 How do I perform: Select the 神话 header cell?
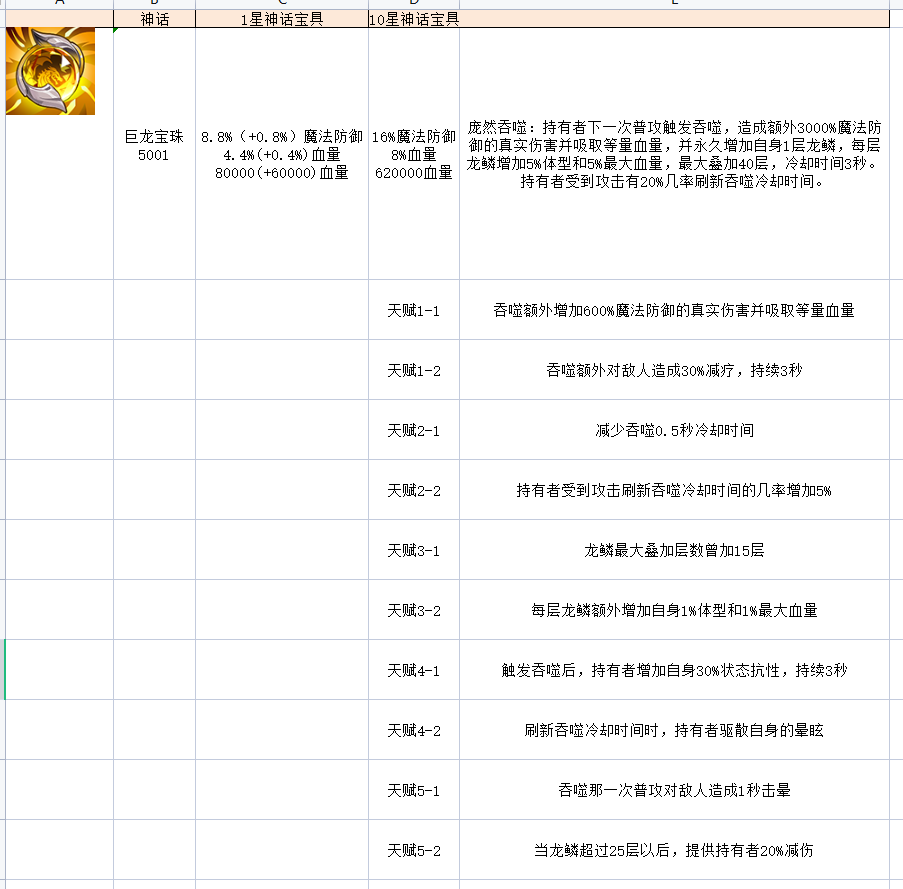tap(154, 19)
